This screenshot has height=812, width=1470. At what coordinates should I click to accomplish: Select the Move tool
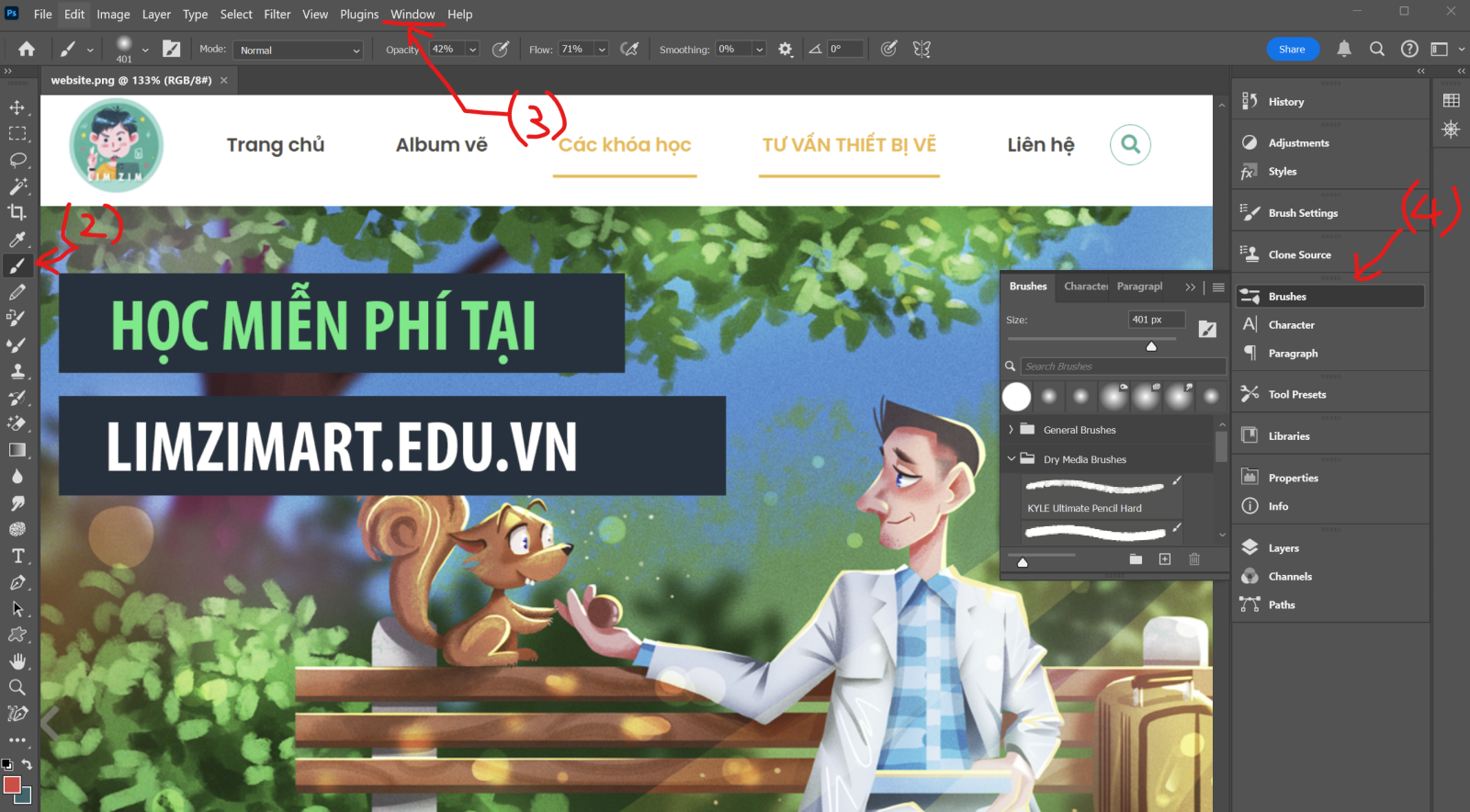tap(17, 107)
